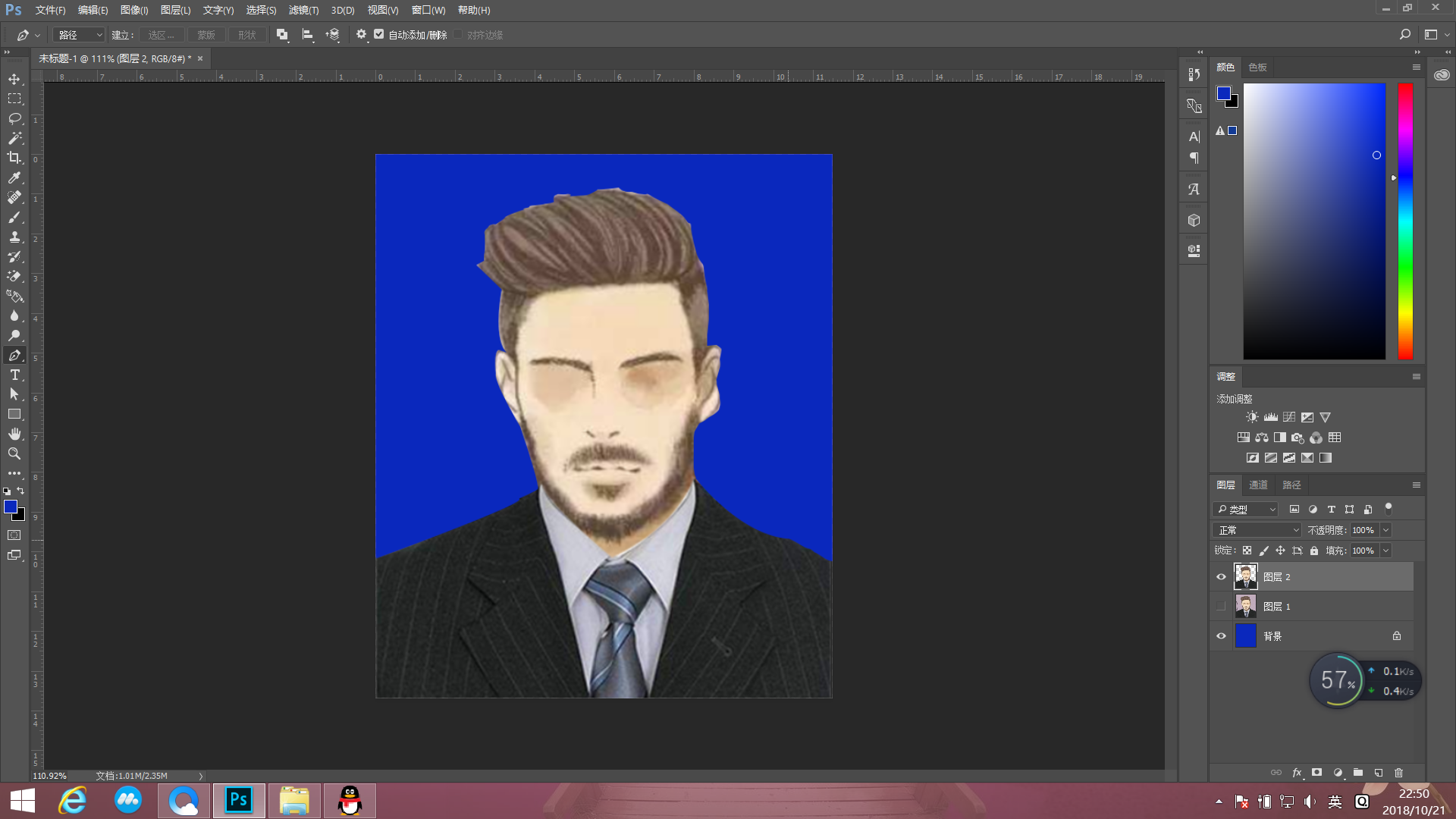Image resolution: width=1456 pixels, height=819 pixels.
Task: Select the Hand tool
Action: click(14, 434)
